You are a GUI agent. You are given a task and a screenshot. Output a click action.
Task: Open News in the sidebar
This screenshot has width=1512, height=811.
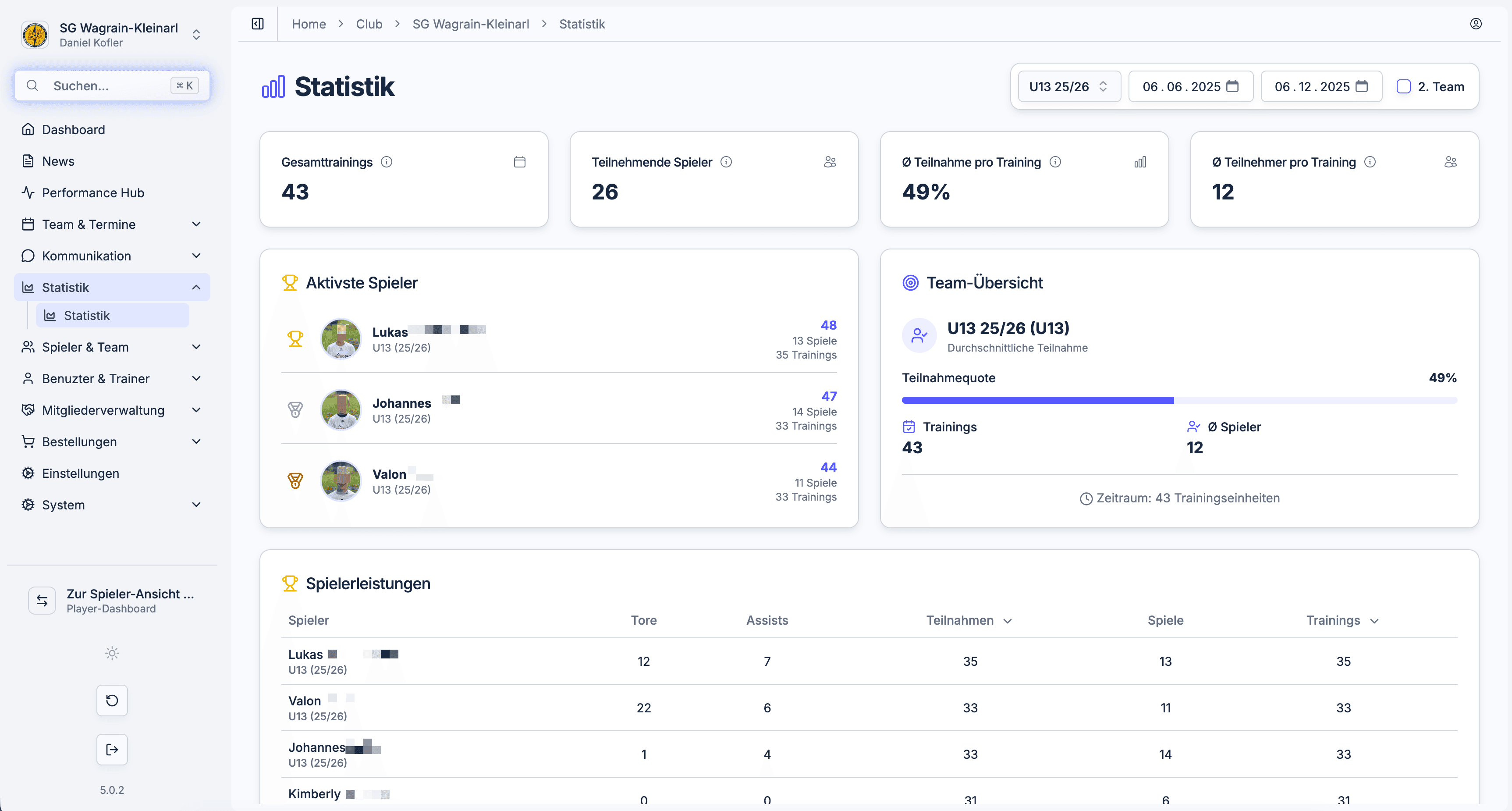coord(112,161)
